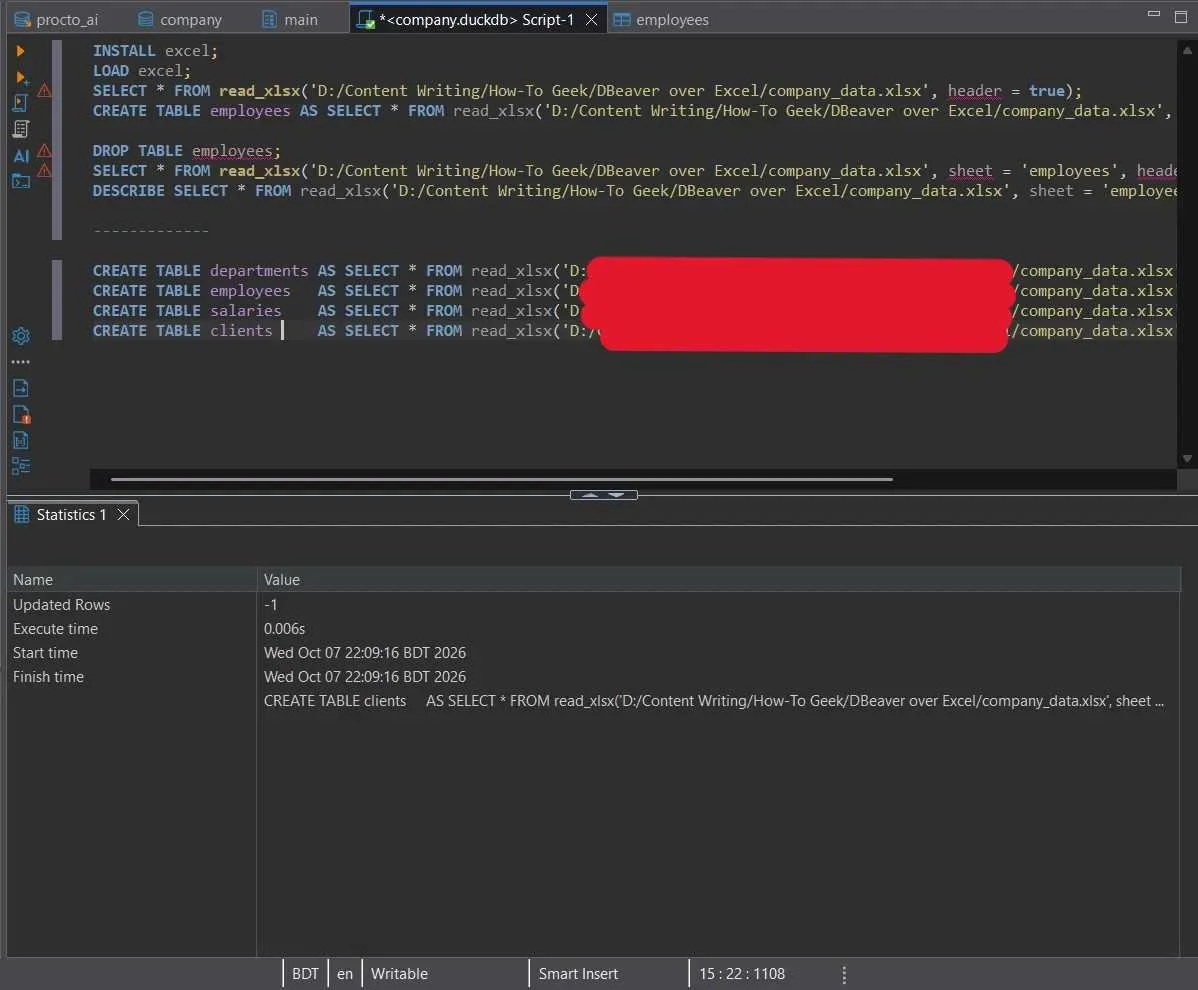Click the status bar vertical dots menu
The image size is (1198, 990).
point(843,974)
